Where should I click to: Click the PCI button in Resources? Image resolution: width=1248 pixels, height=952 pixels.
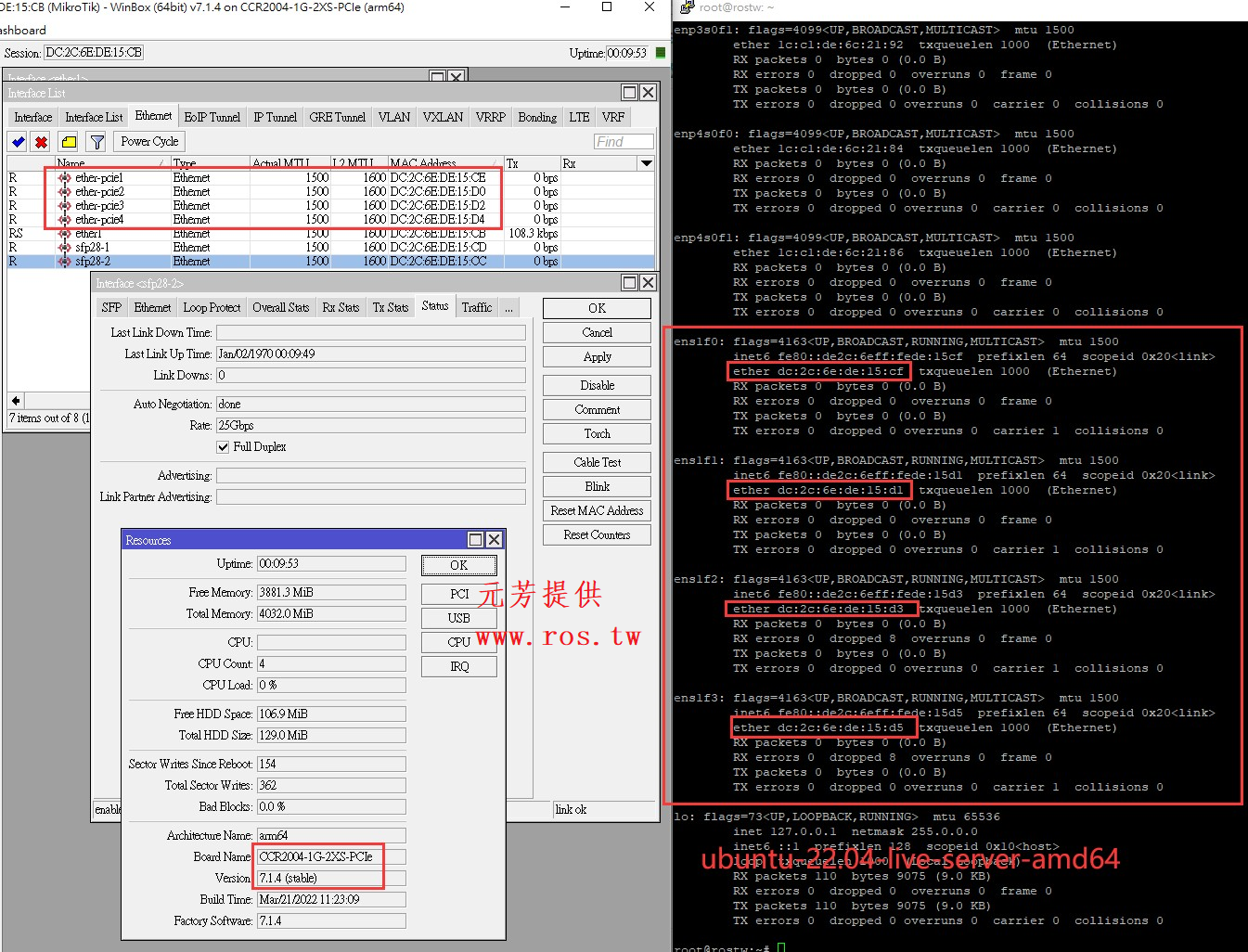point(459,594)
